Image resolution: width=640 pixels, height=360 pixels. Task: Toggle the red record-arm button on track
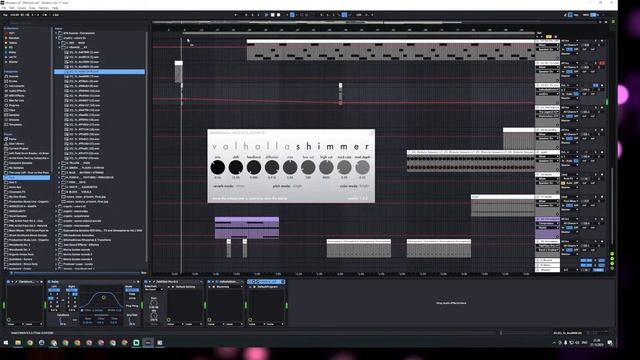[602, 63]
